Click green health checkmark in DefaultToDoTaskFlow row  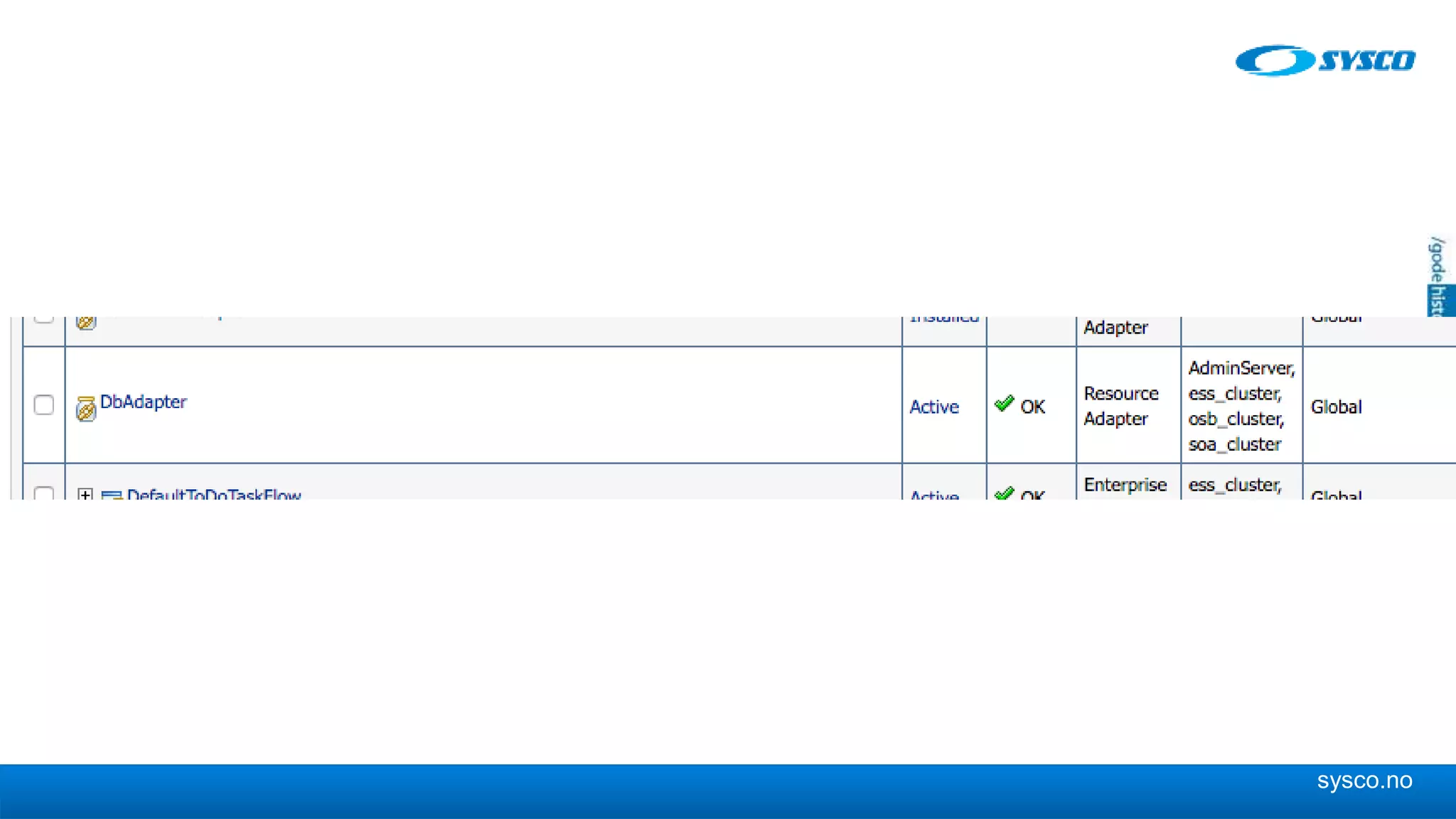(x=1004, y=493)
